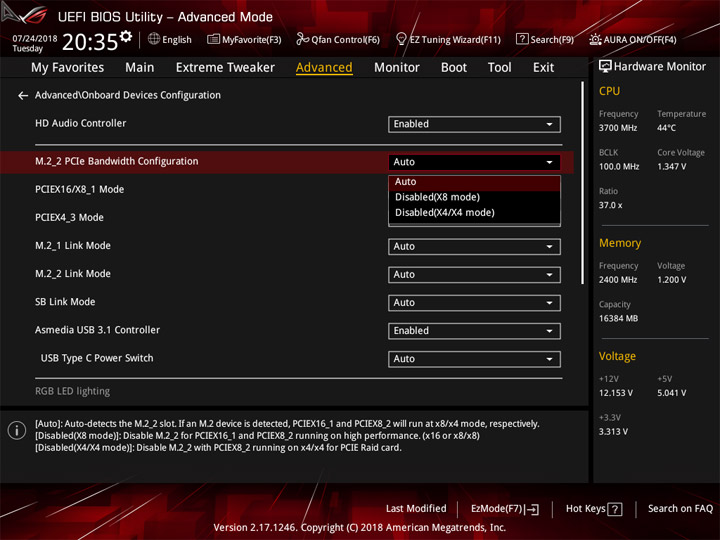Open the Boot tab
The width and height of the screenshot is (720, 540).
pos(454,68)
